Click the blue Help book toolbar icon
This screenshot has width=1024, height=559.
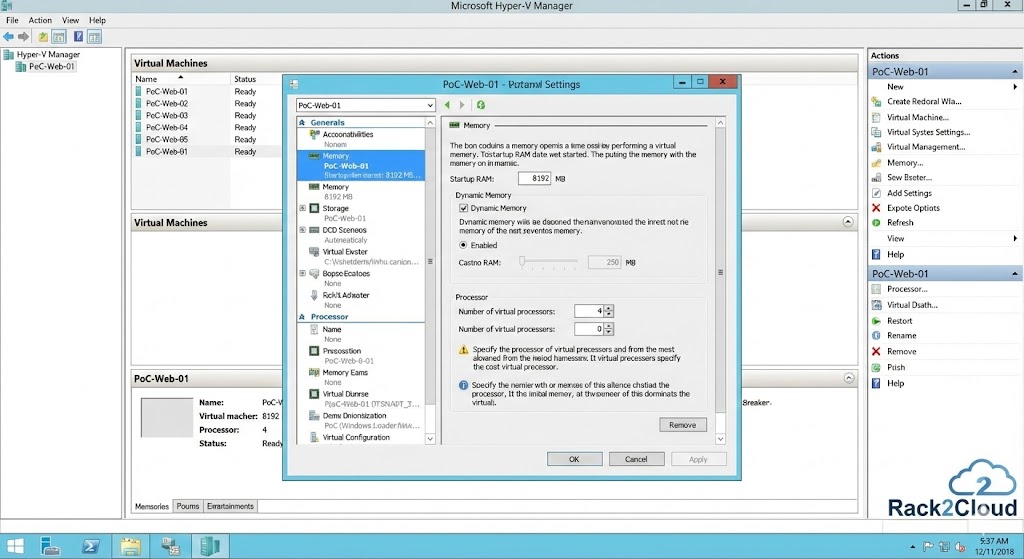78,37
